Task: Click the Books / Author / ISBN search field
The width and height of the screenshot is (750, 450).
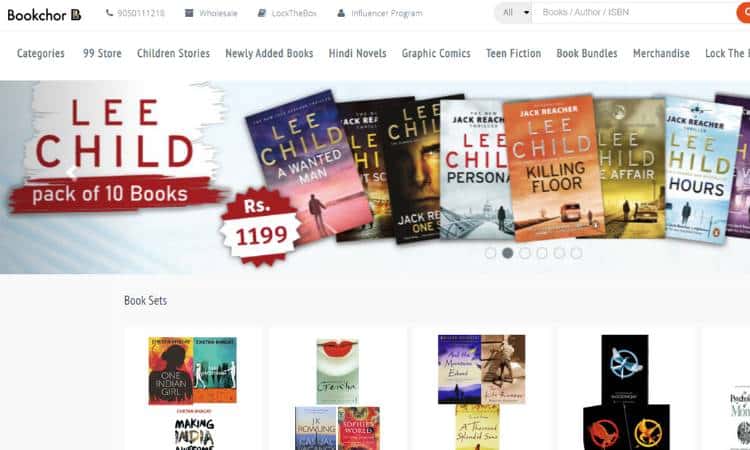Action: (x=634, y=12)
